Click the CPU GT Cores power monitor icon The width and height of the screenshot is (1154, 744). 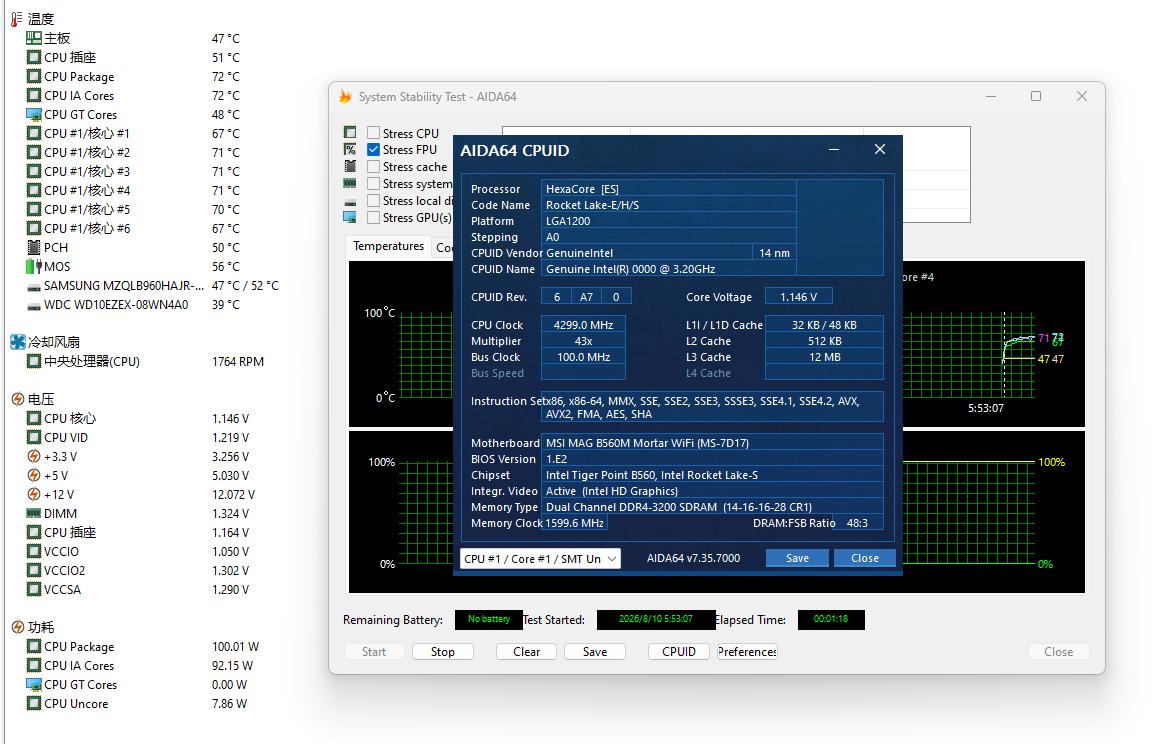[x=34, y=684]
